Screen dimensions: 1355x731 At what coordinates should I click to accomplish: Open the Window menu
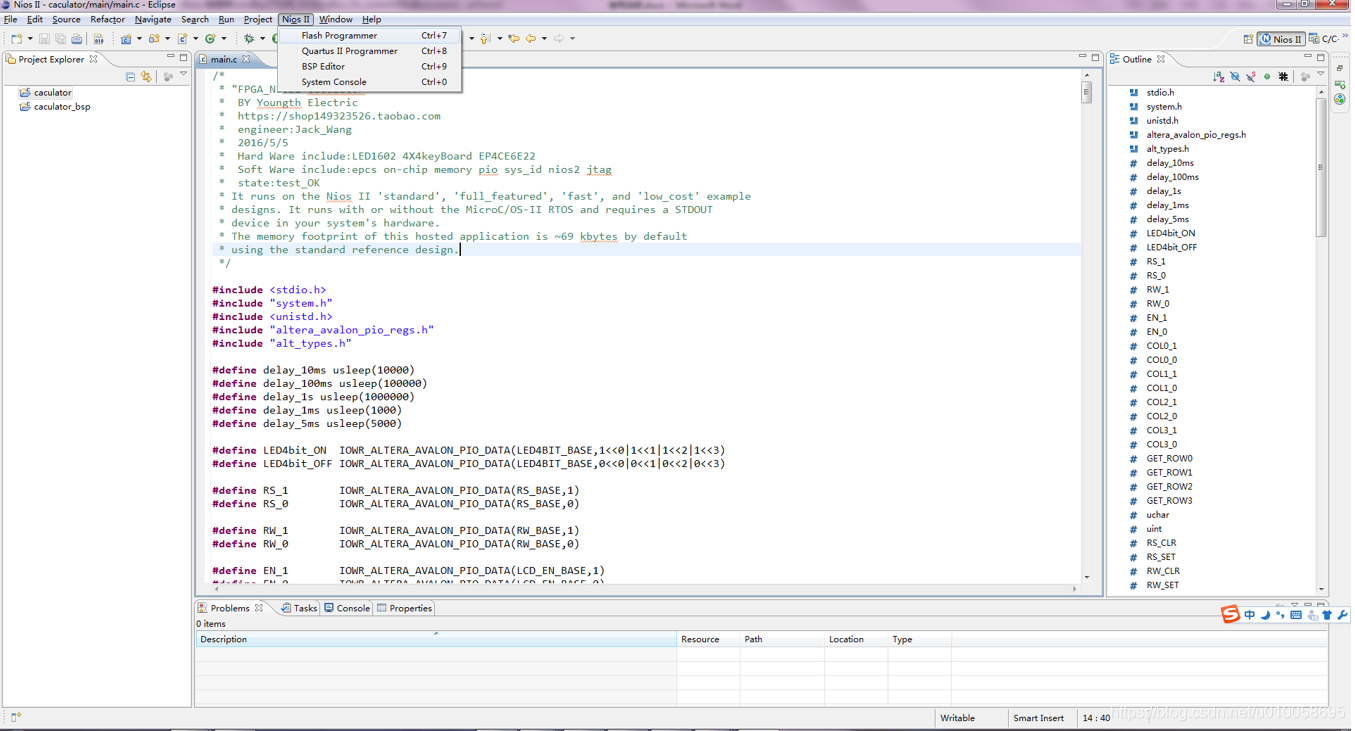click(335, 19)
